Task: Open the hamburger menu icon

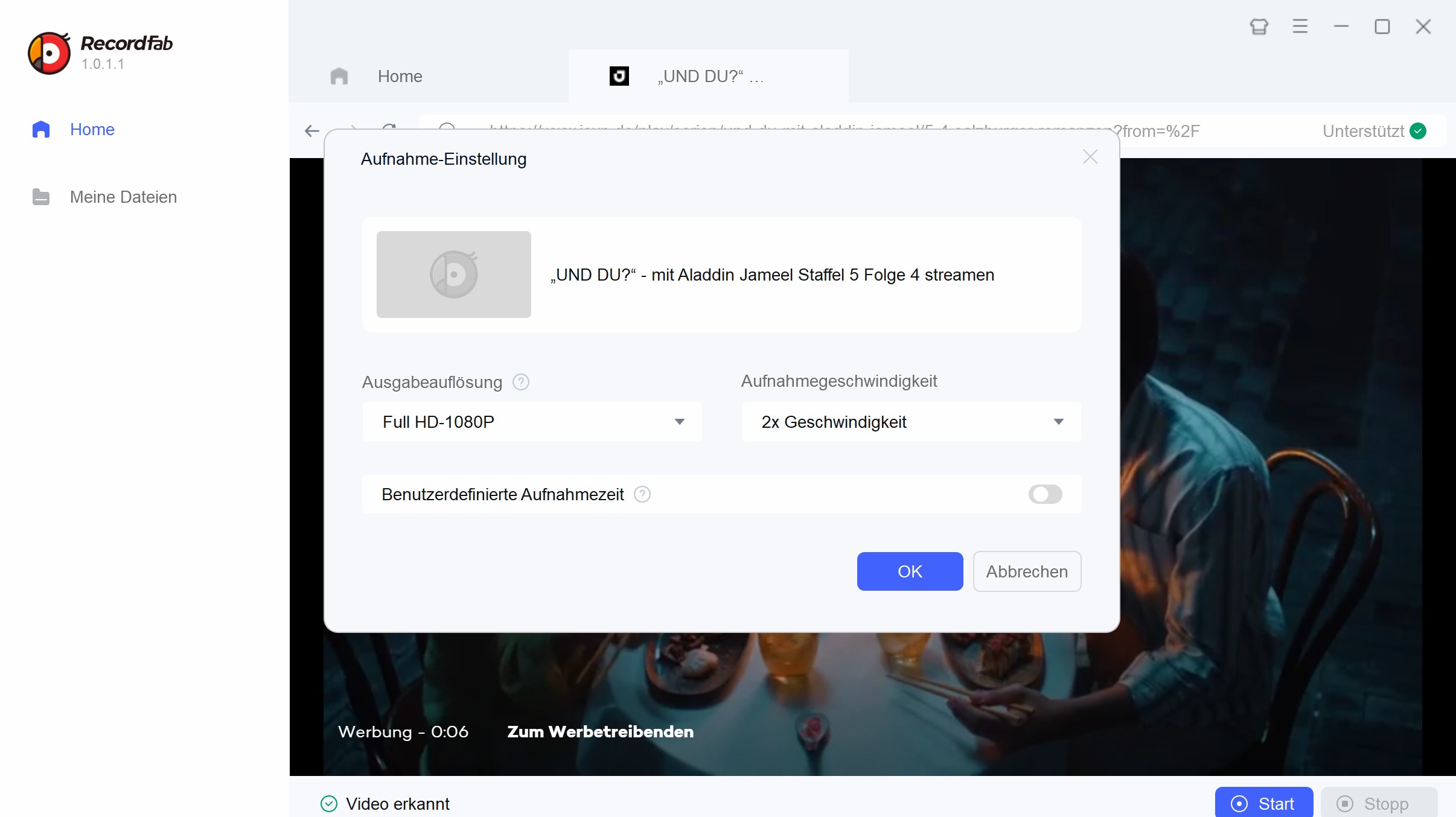Action: pyautogui.click(x=1300, y=27)
